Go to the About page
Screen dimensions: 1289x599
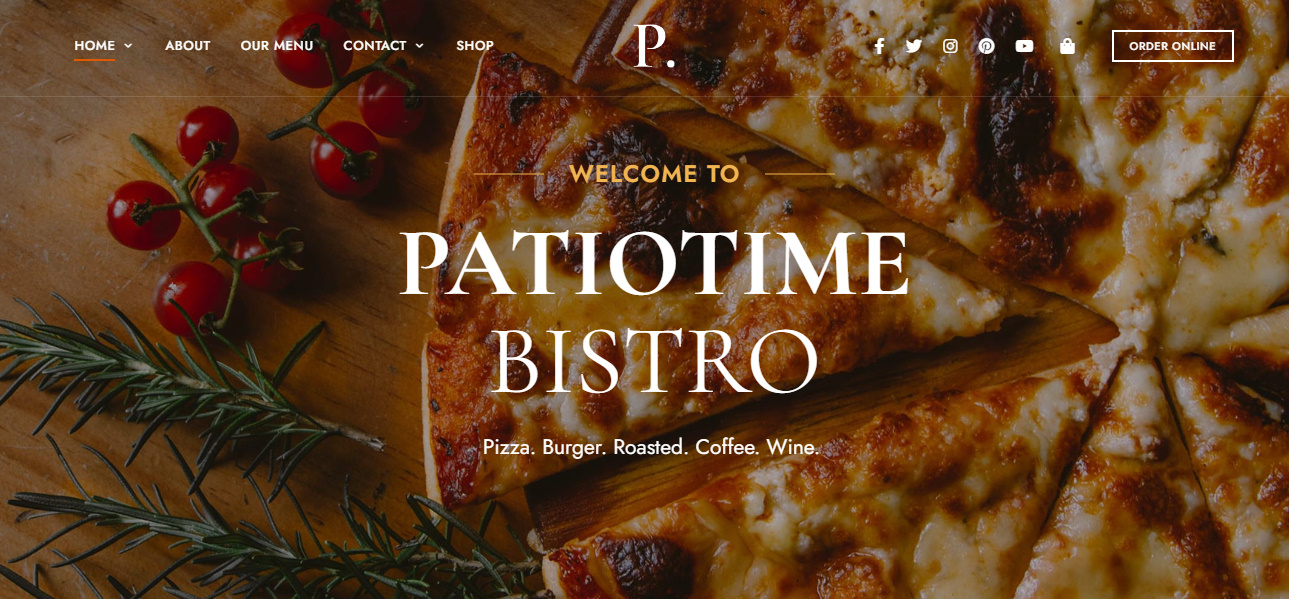click(x=187, y=46)
